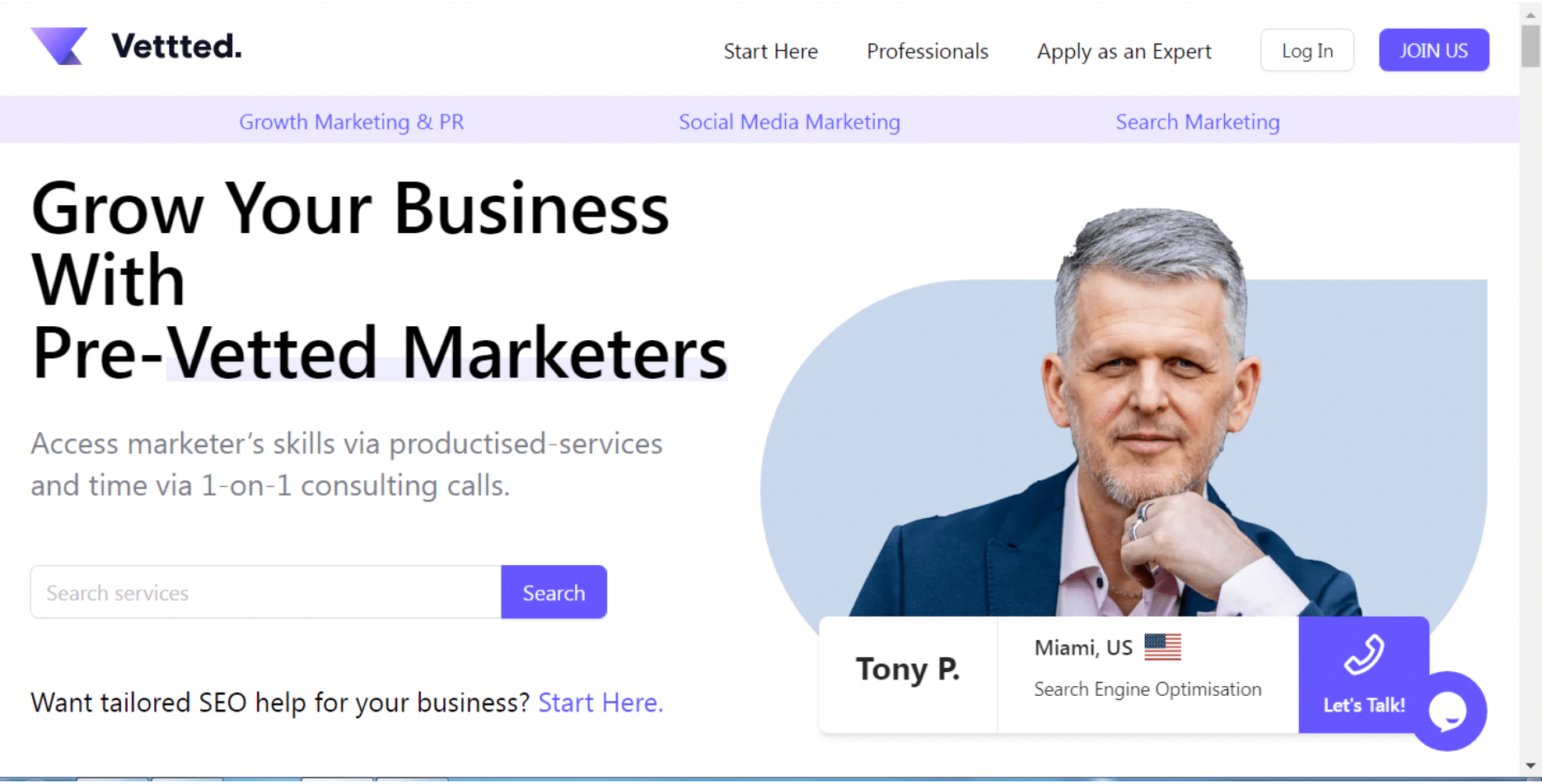Click the purple Search button
The width and height of the screenshot is (1542, 784).
[554, 592]
